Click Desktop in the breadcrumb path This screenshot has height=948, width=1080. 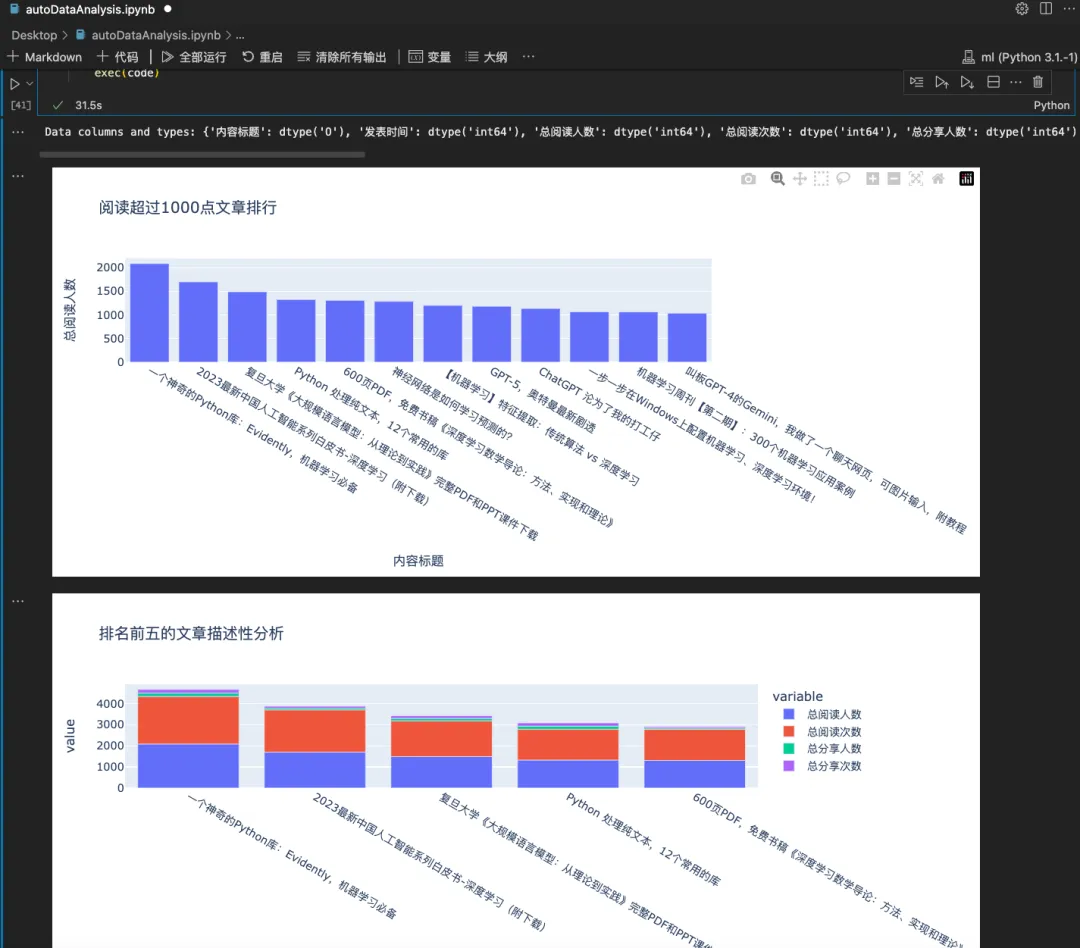click(x=34, y=35)
